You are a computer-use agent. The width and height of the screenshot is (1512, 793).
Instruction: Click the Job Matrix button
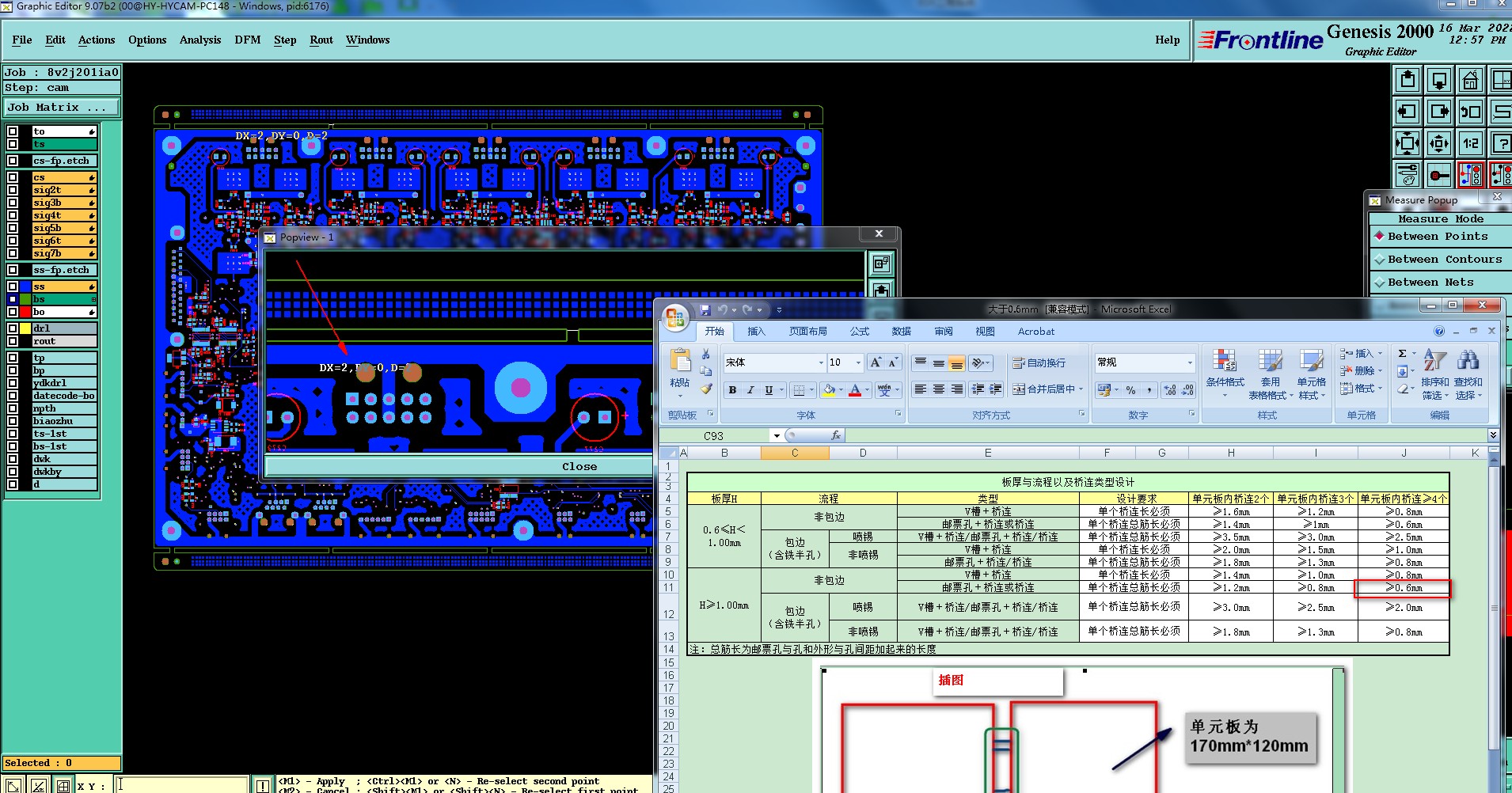coord(62,108)
